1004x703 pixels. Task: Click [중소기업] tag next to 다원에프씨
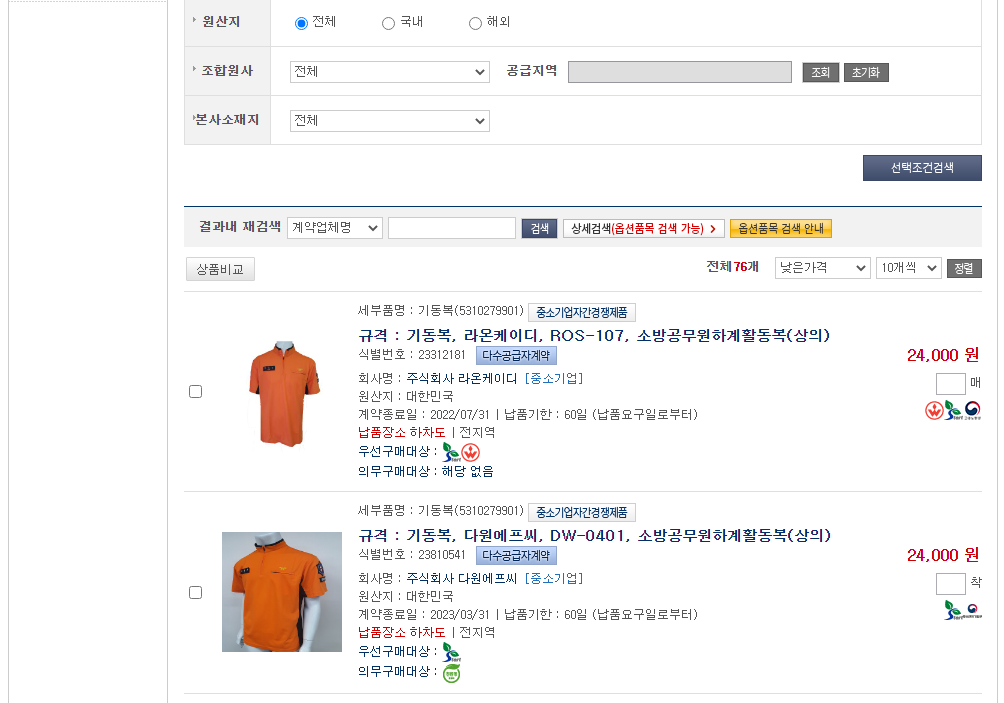pos(554,578)
